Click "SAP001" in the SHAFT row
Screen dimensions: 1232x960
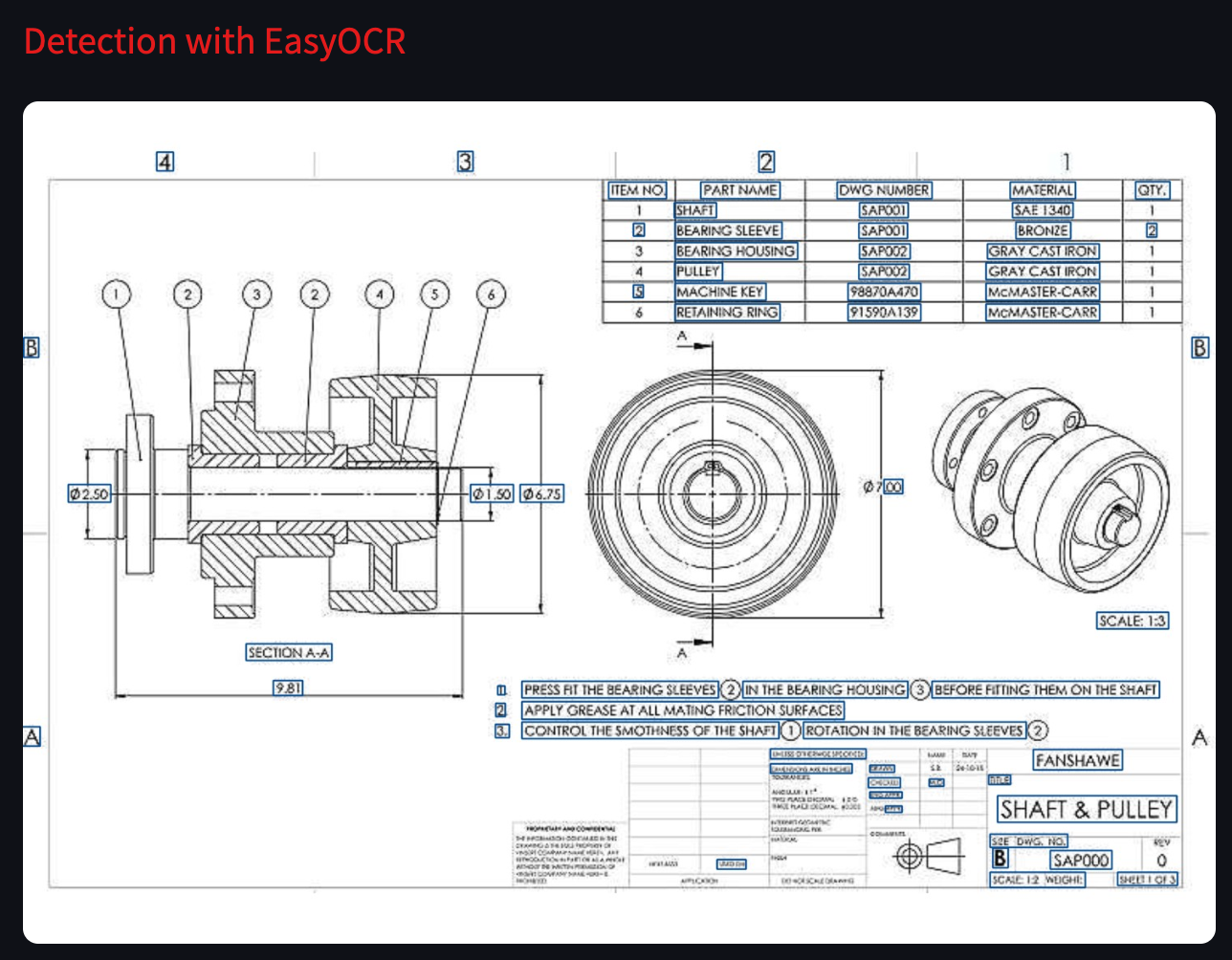click(x=884, y=210)
